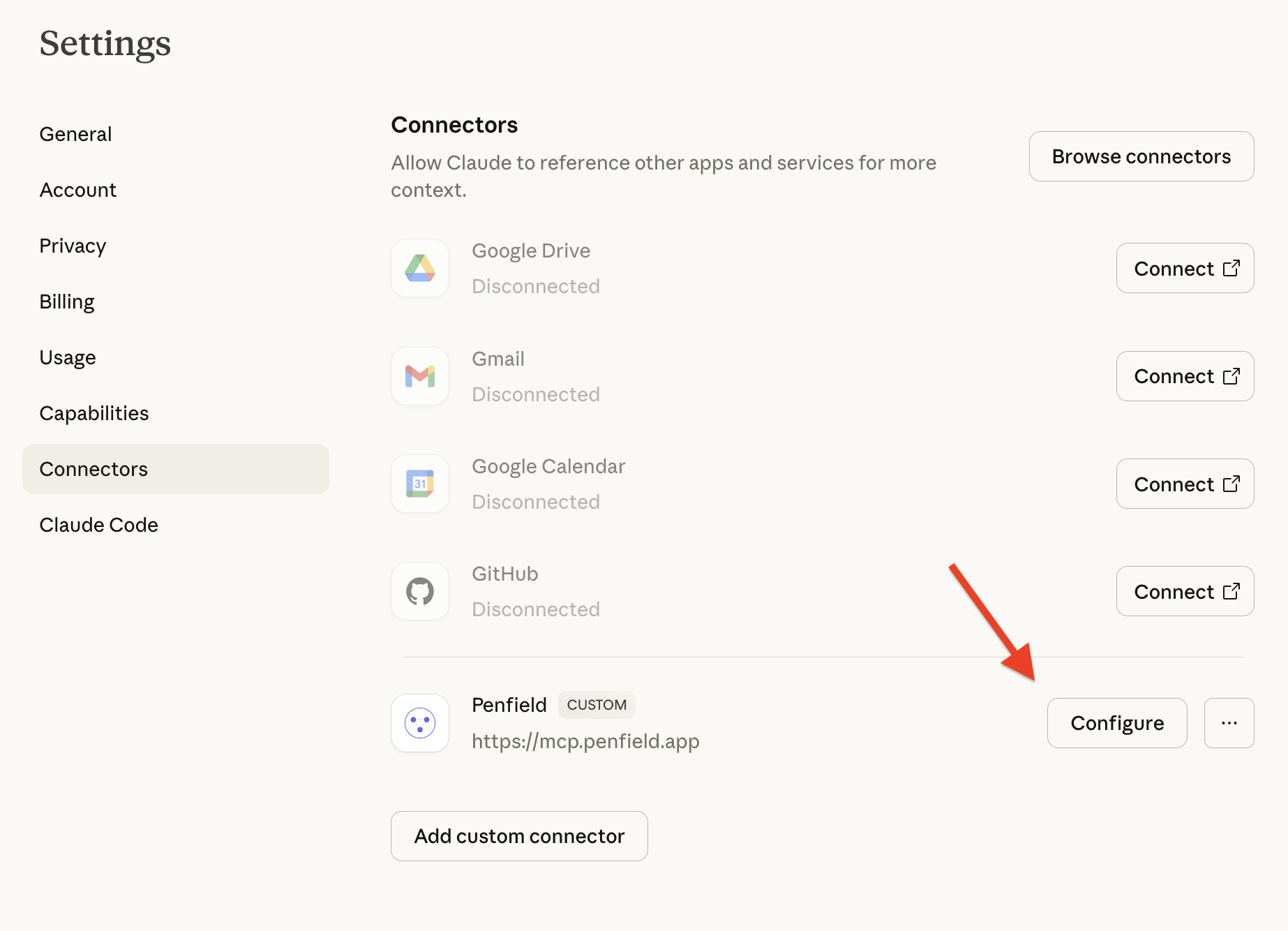Select the Connectors sidebar item
1288x931 pixels.
click(176, 469)
